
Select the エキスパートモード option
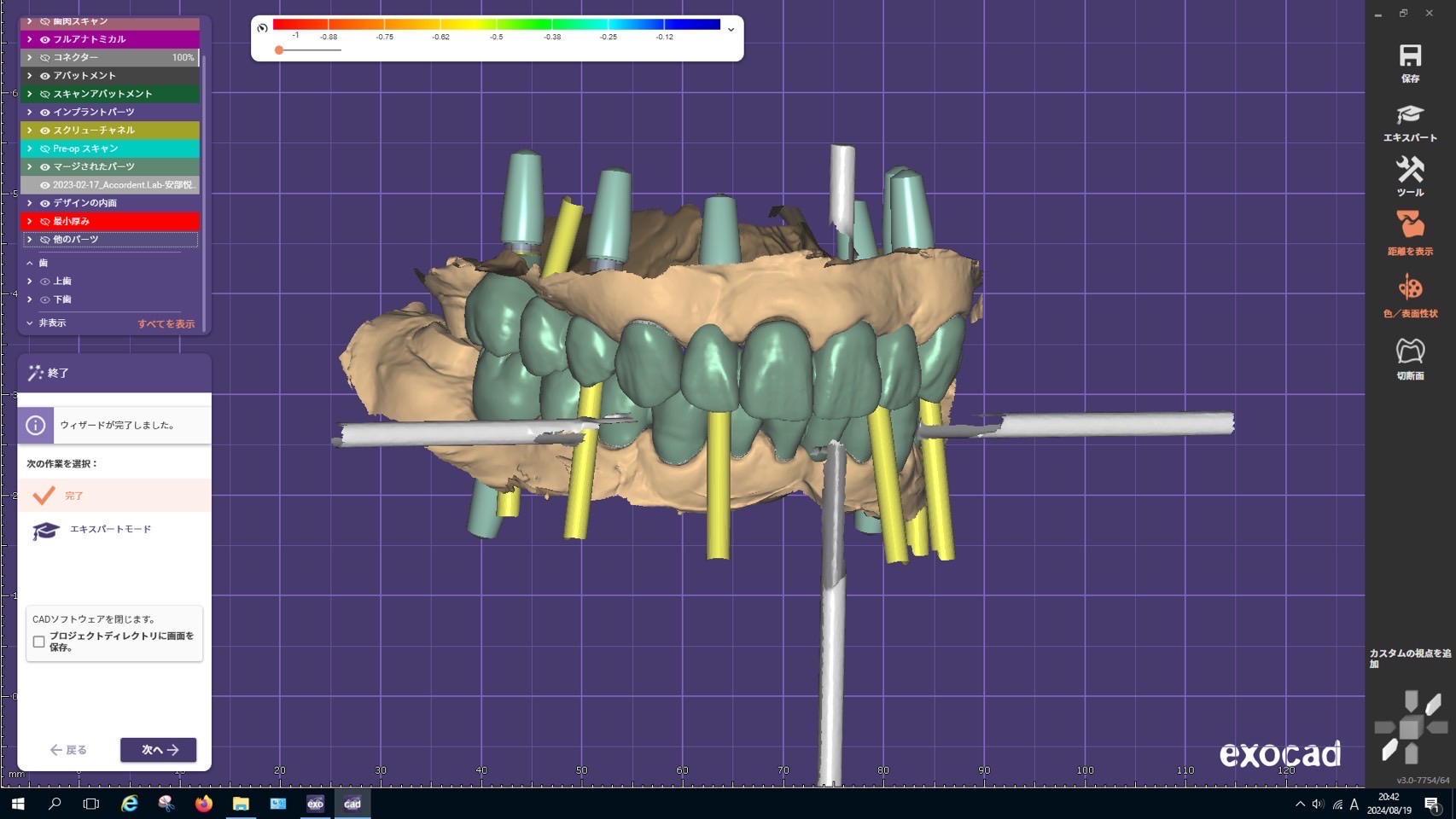pos(109,530)
